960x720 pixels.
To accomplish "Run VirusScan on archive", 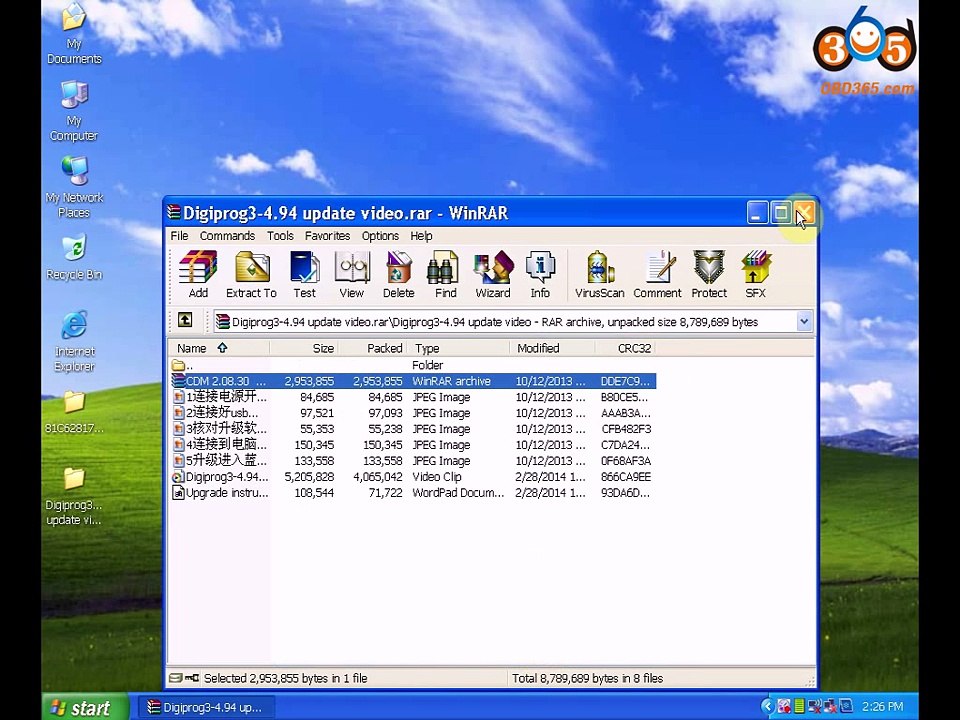I will pyautogui.click(x=599, y=274).
